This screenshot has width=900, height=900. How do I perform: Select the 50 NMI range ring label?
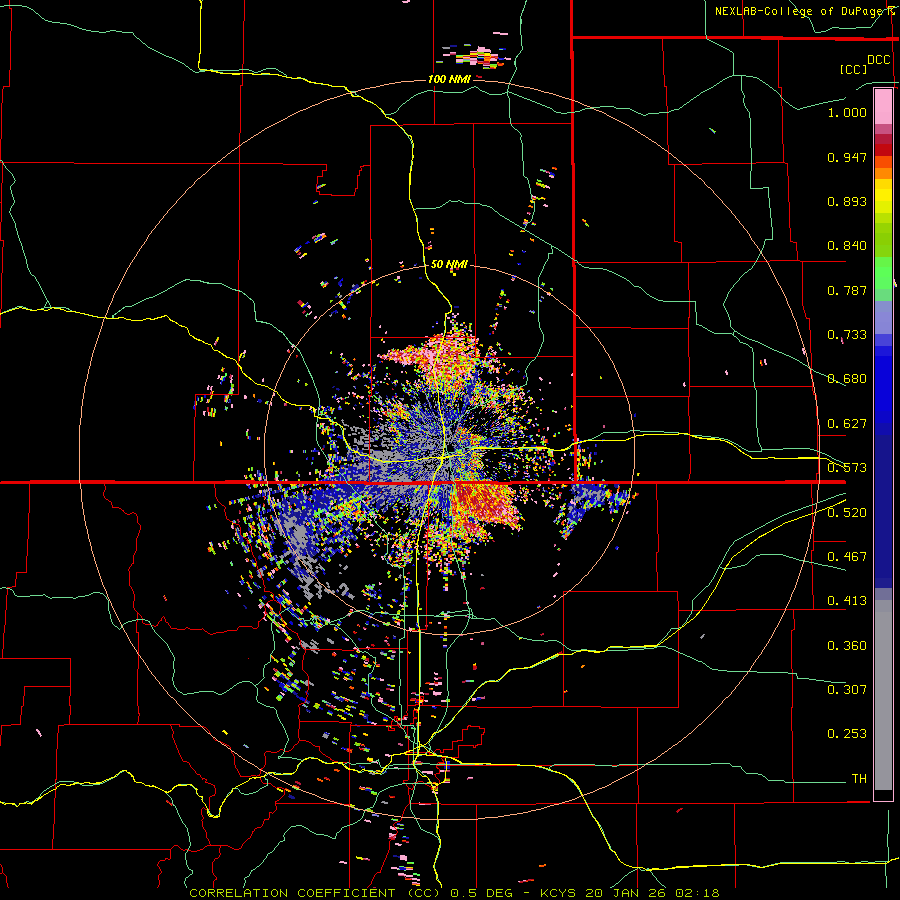(449, 265)
